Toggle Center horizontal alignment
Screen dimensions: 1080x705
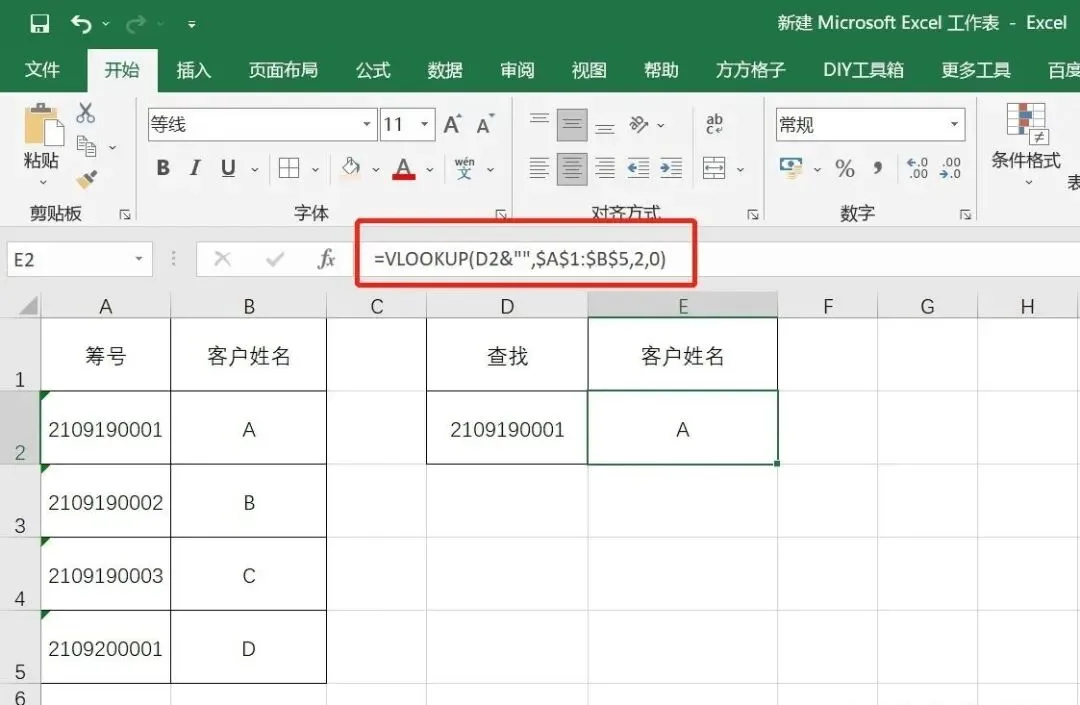coord(572,168)
